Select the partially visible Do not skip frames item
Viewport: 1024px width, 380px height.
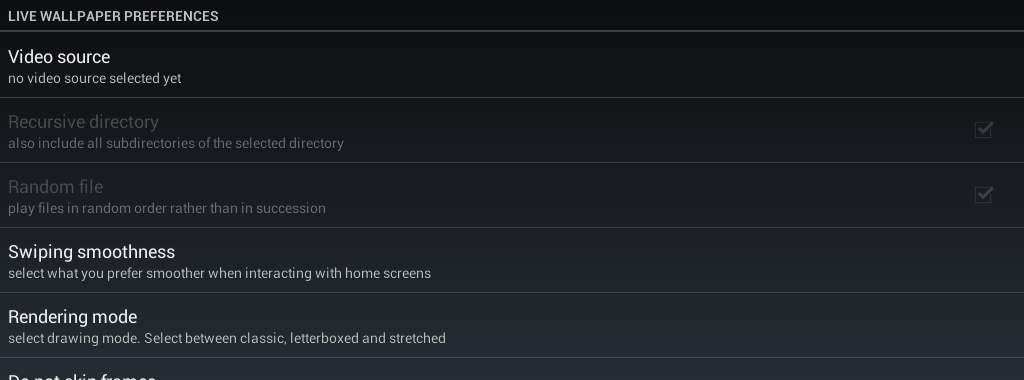point(512,370)
